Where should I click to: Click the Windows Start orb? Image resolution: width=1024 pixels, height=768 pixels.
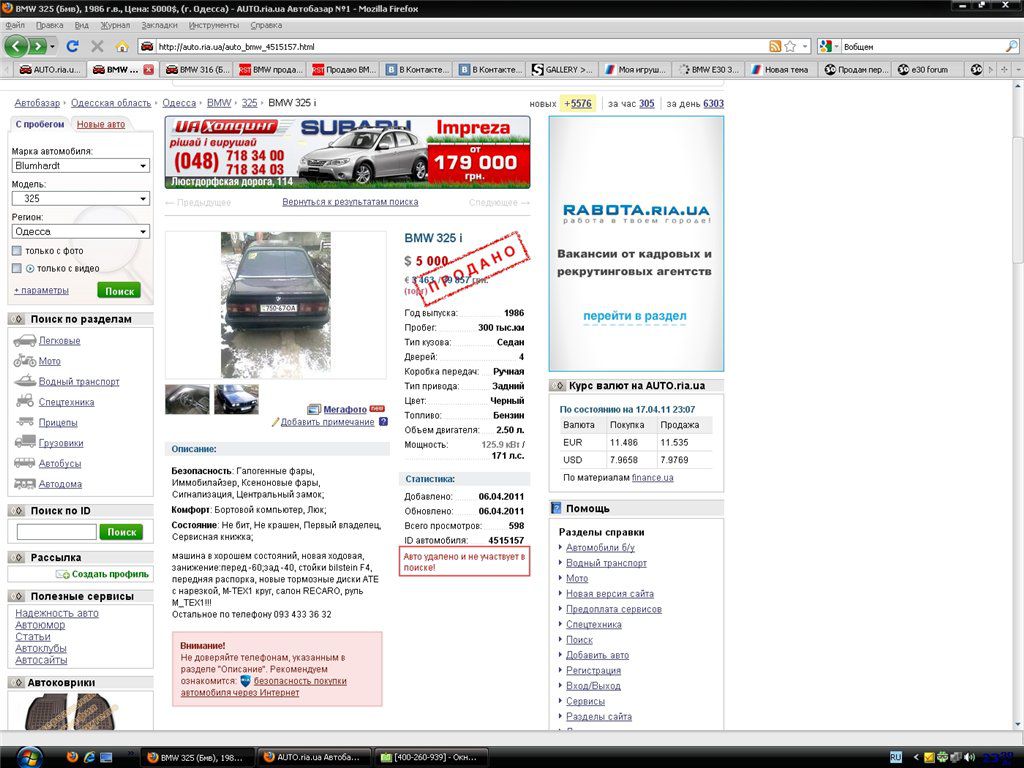[29, 758]
